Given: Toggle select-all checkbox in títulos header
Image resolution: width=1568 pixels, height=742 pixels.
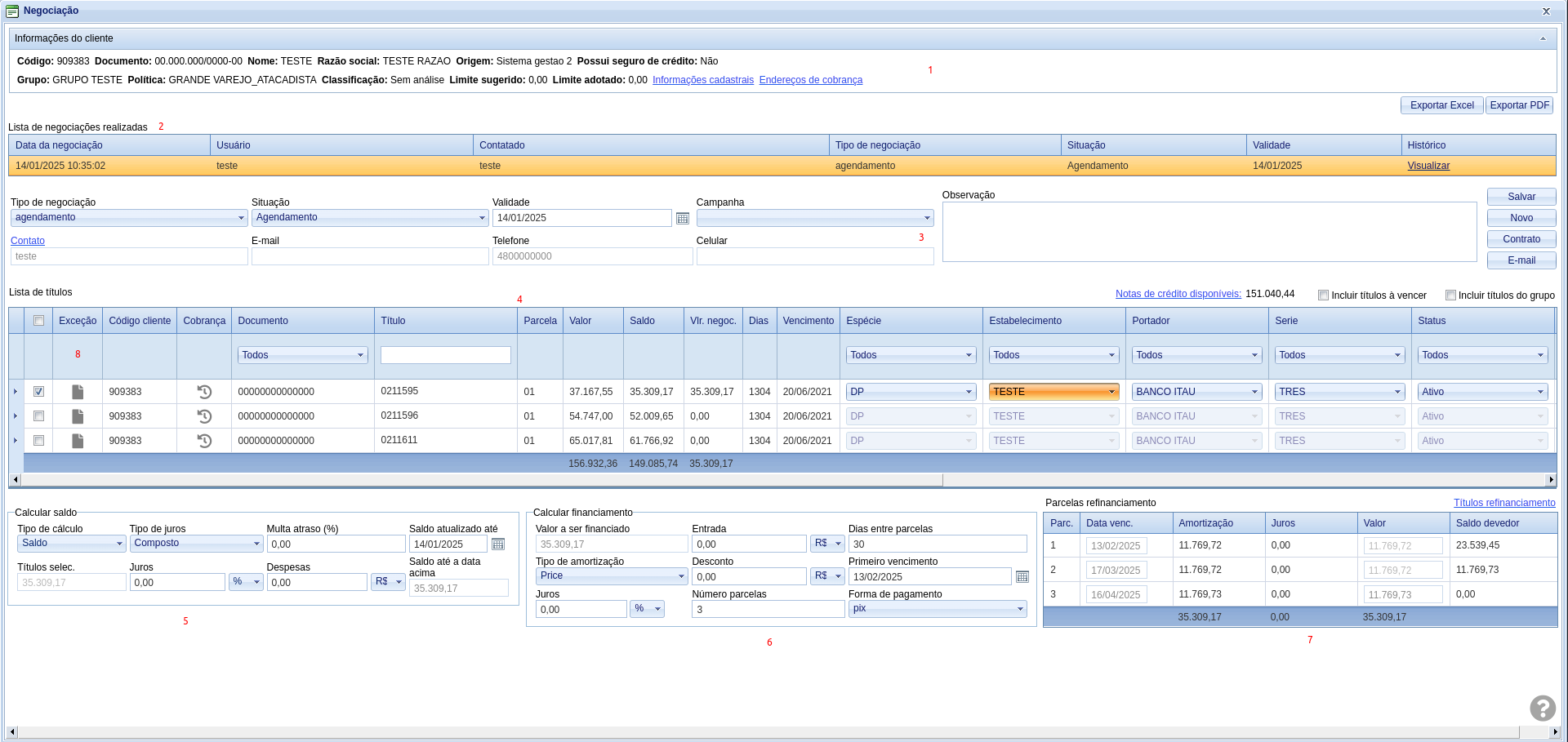Looking at the screenshot, I should point(38,321).
